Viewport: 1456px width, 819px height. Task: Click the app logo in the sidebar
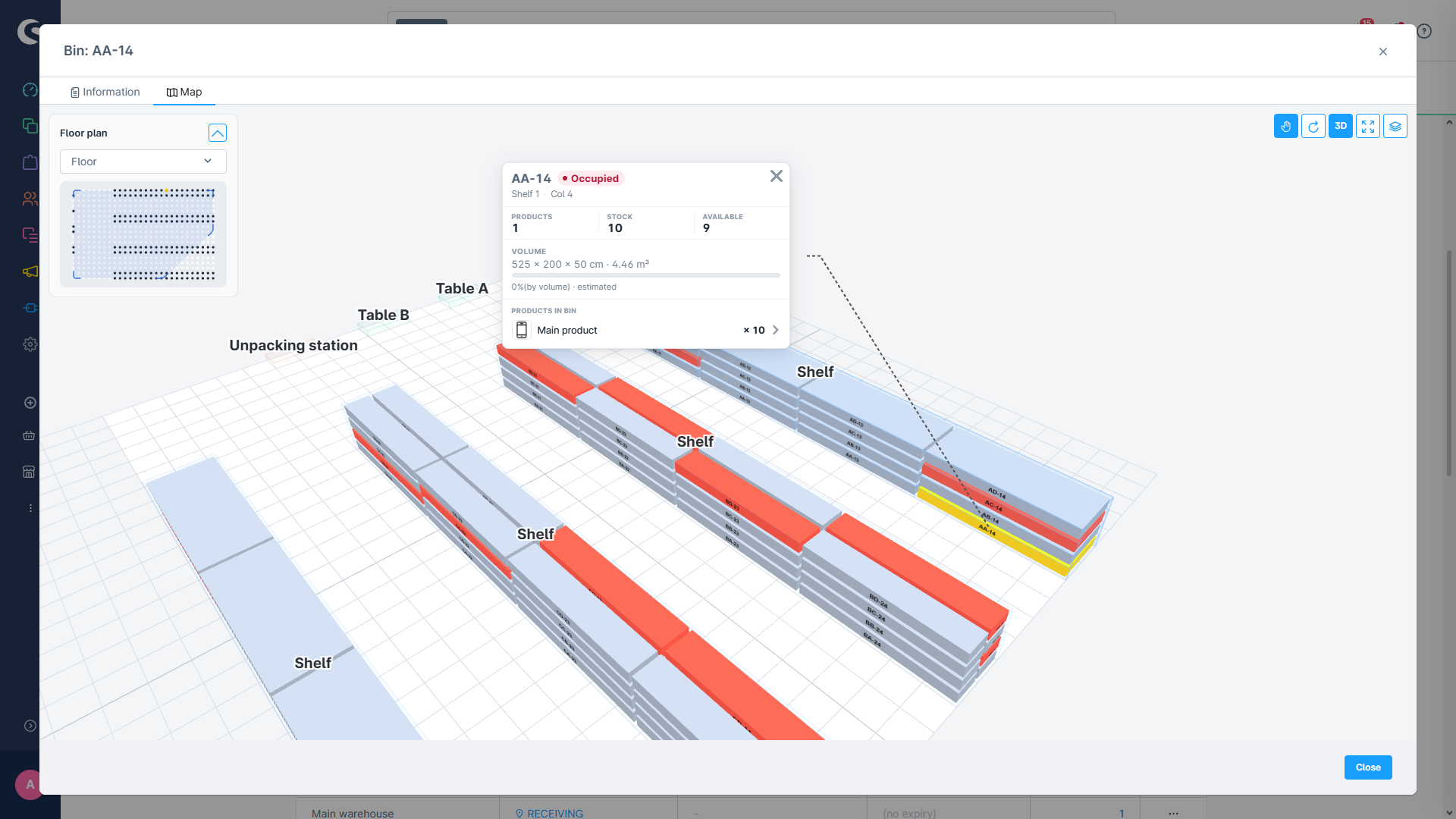29,32
